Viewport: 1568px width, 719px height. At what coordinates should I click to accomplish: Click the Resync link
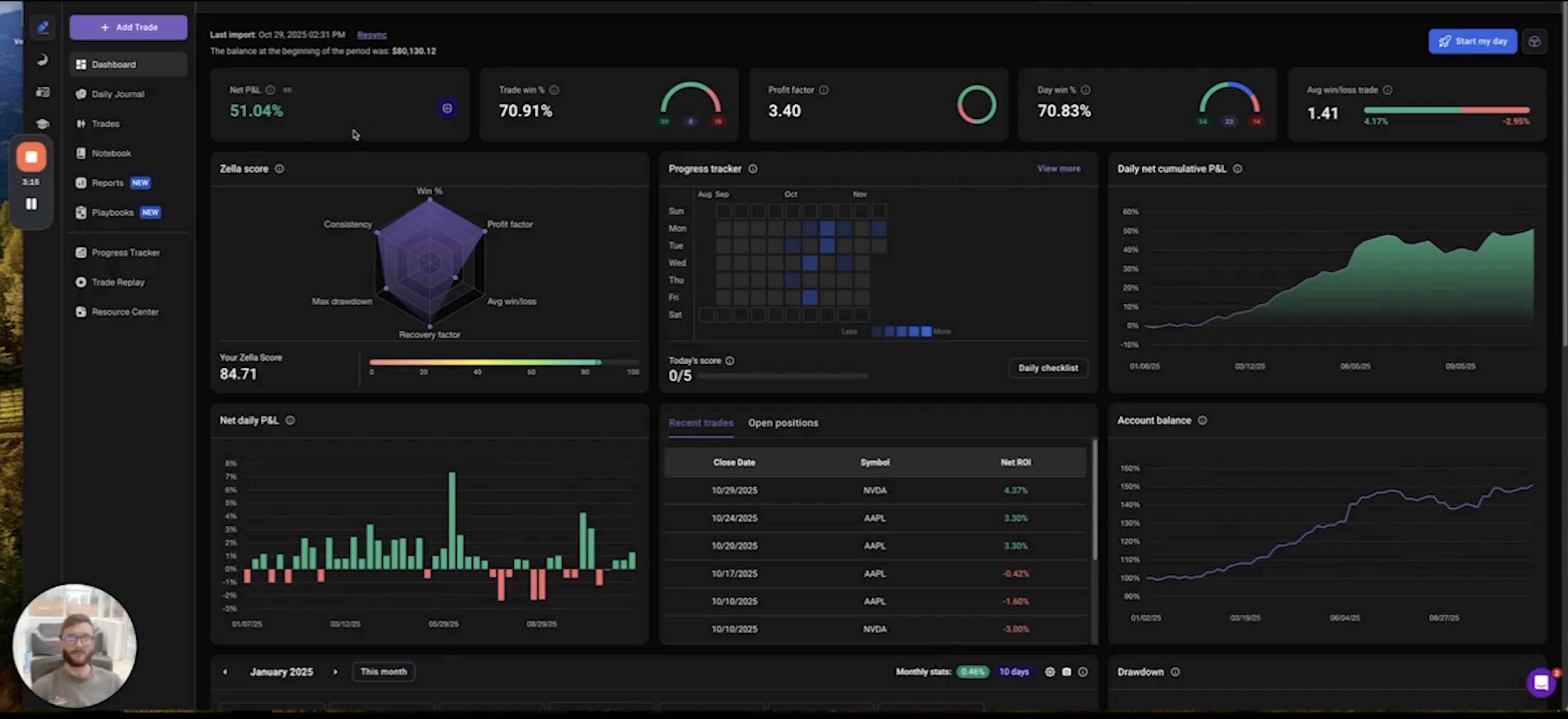tap(372, 35)
